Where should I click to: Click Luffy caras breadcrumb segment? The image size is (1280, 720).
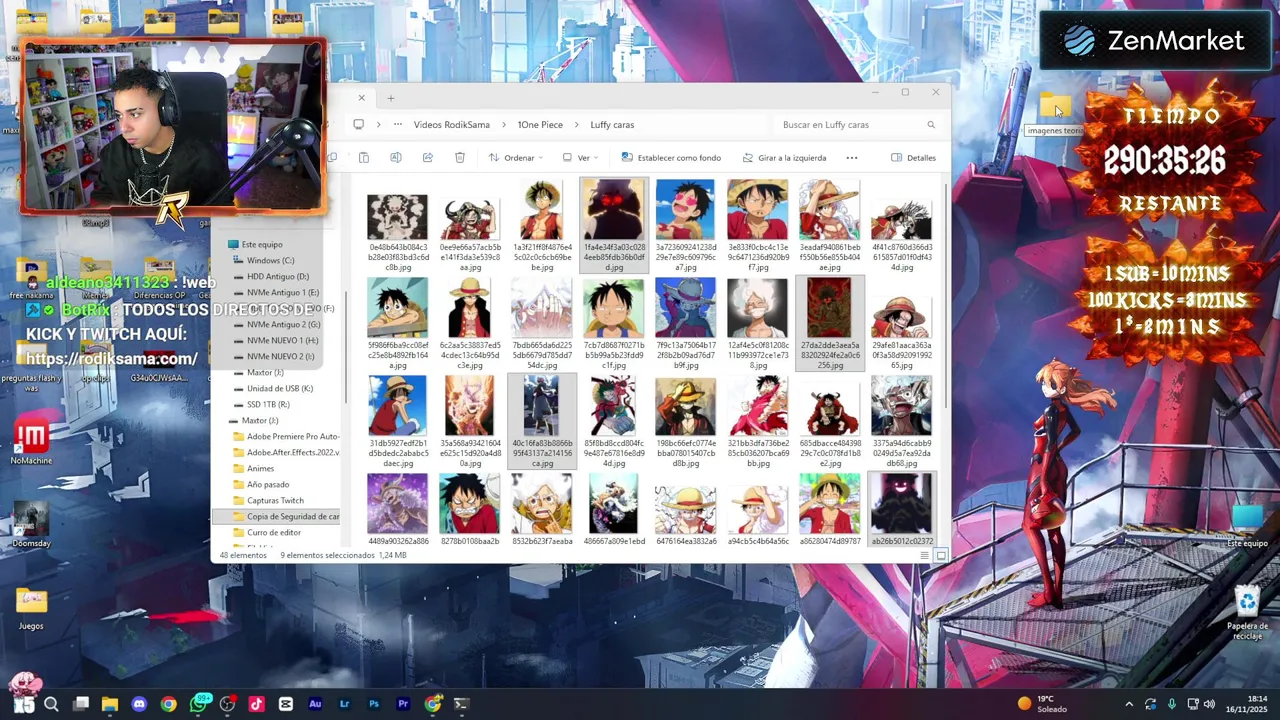(x=612, y=125)
